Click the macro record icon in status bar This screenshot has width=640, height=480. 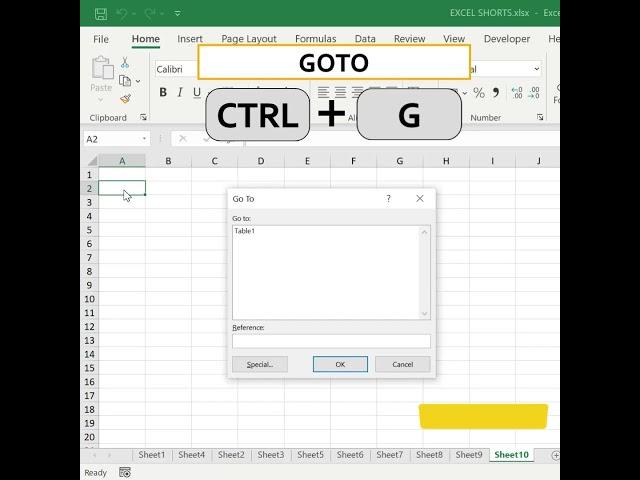(x=125, y=473)
